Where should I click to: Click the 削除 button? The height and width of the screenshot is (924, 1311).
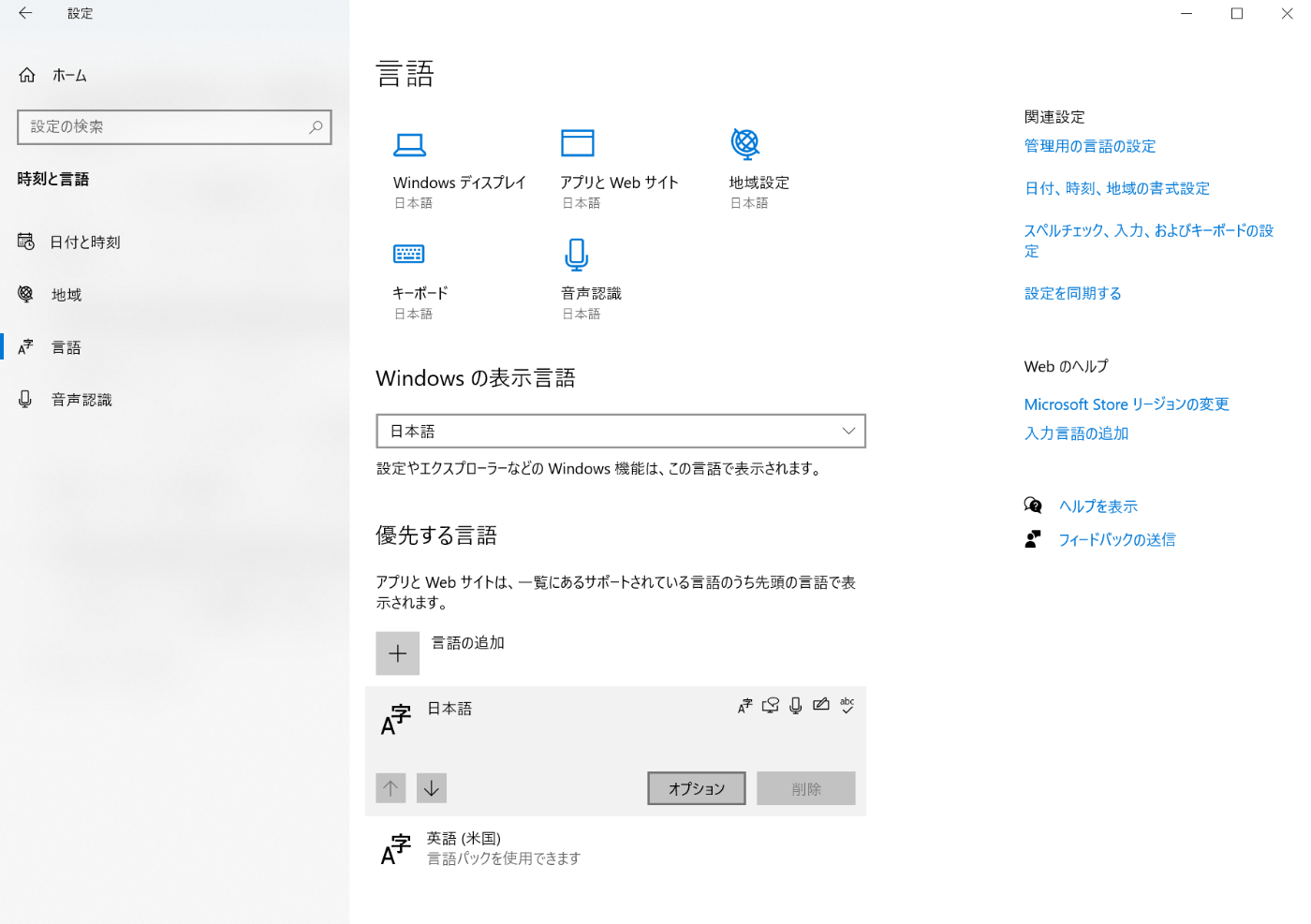[x=806, y=788]
